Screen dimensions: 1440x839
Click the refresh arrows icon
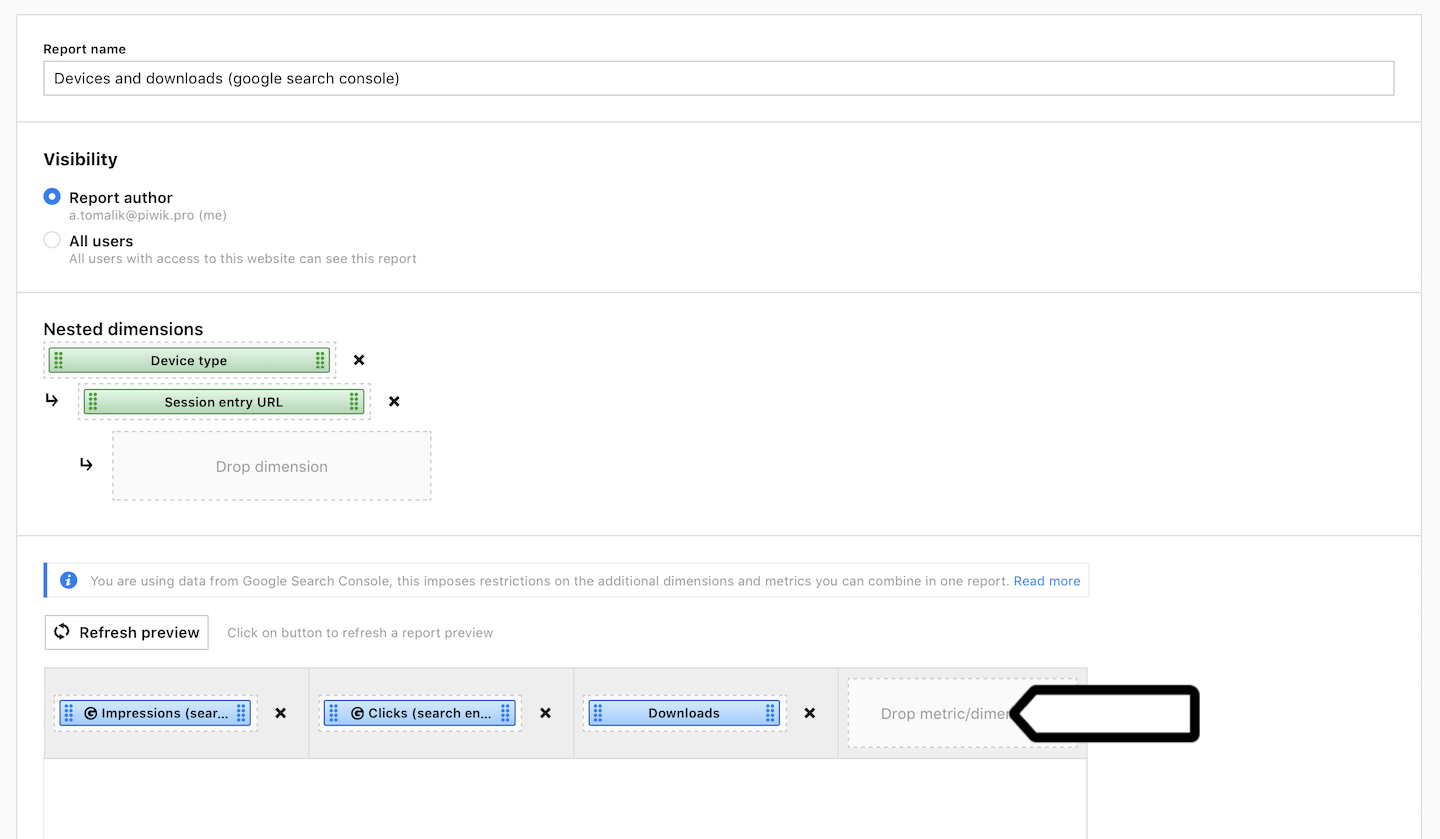pyautogui.click(x=62, y=632)
